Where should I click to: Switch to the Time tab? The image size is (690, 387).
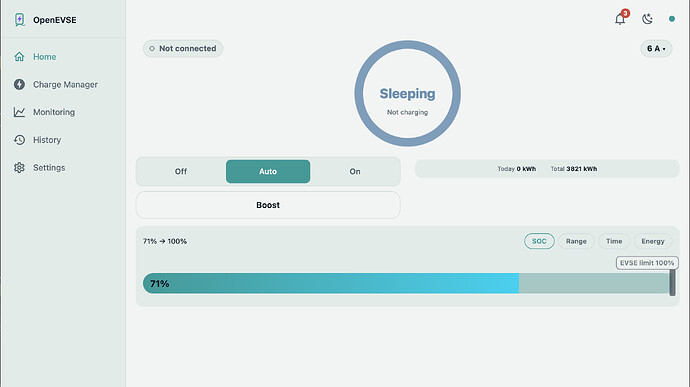coord(614,241)
